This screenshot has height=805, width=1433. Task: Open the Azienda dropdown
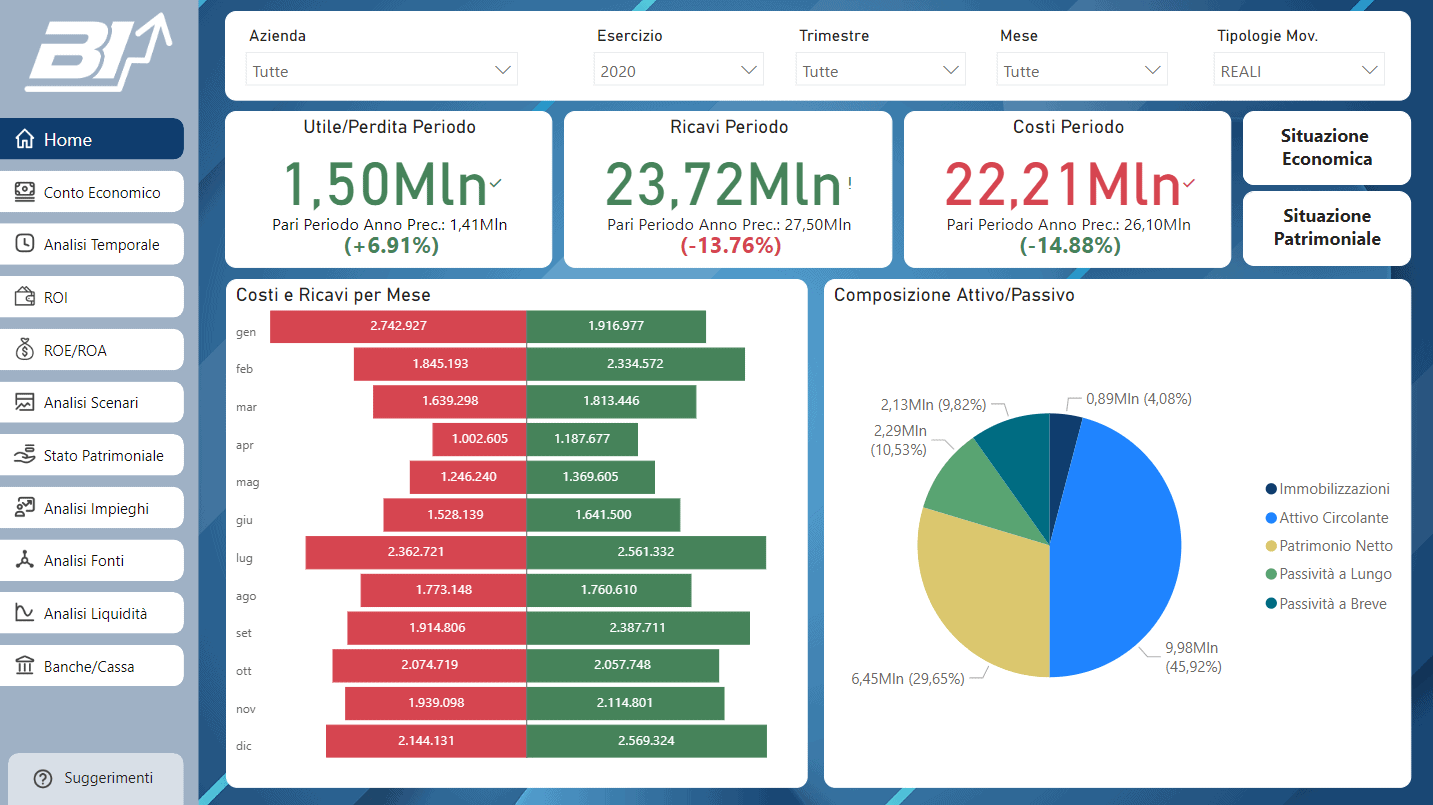coord(382,70)
